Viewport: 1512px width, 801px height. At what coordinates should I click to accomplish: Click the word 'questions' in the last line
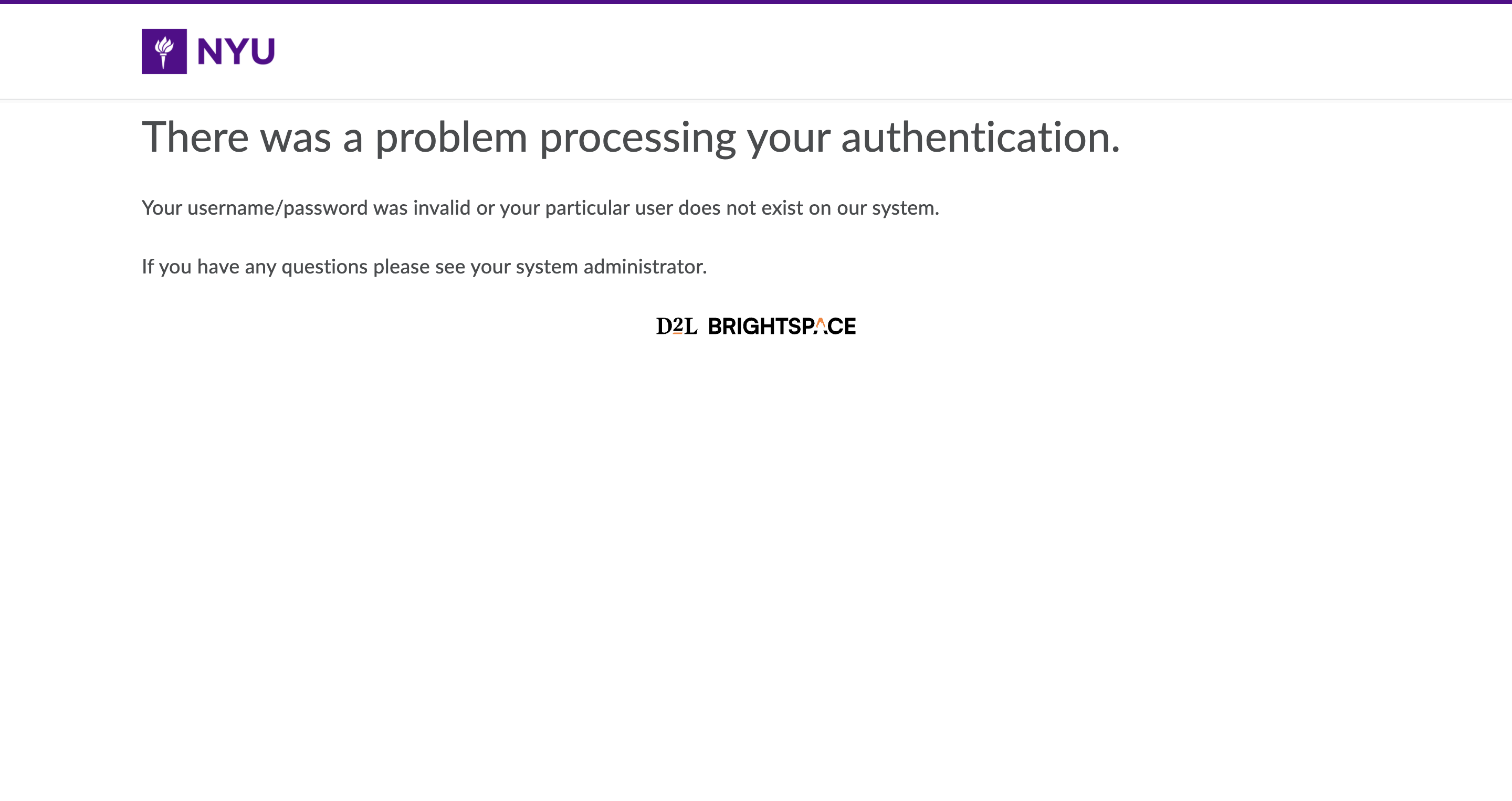324,267
